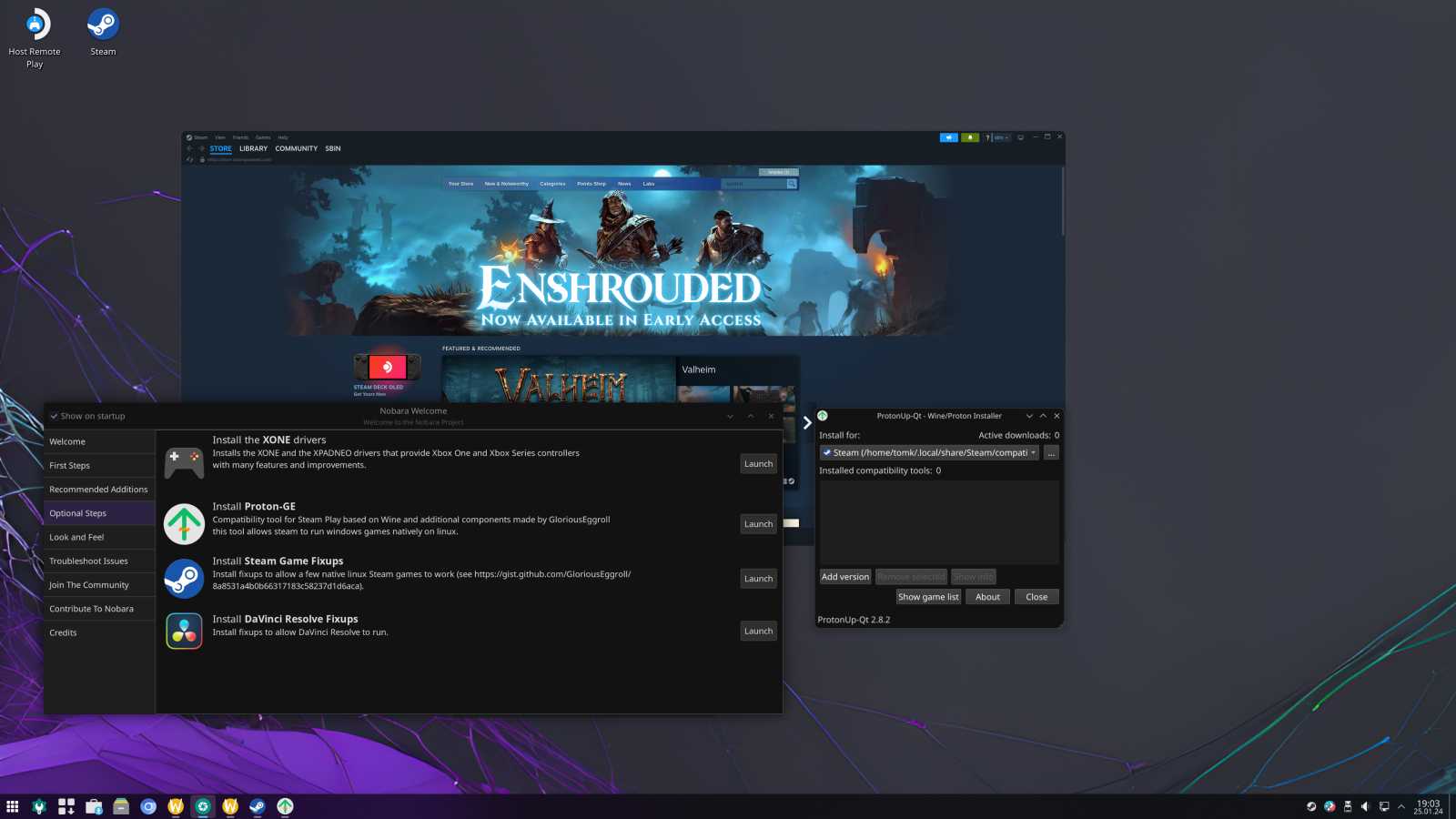This screenshot has height=819, width=1456.
Task: Open the network tray icon
Action: point(1384,806)
